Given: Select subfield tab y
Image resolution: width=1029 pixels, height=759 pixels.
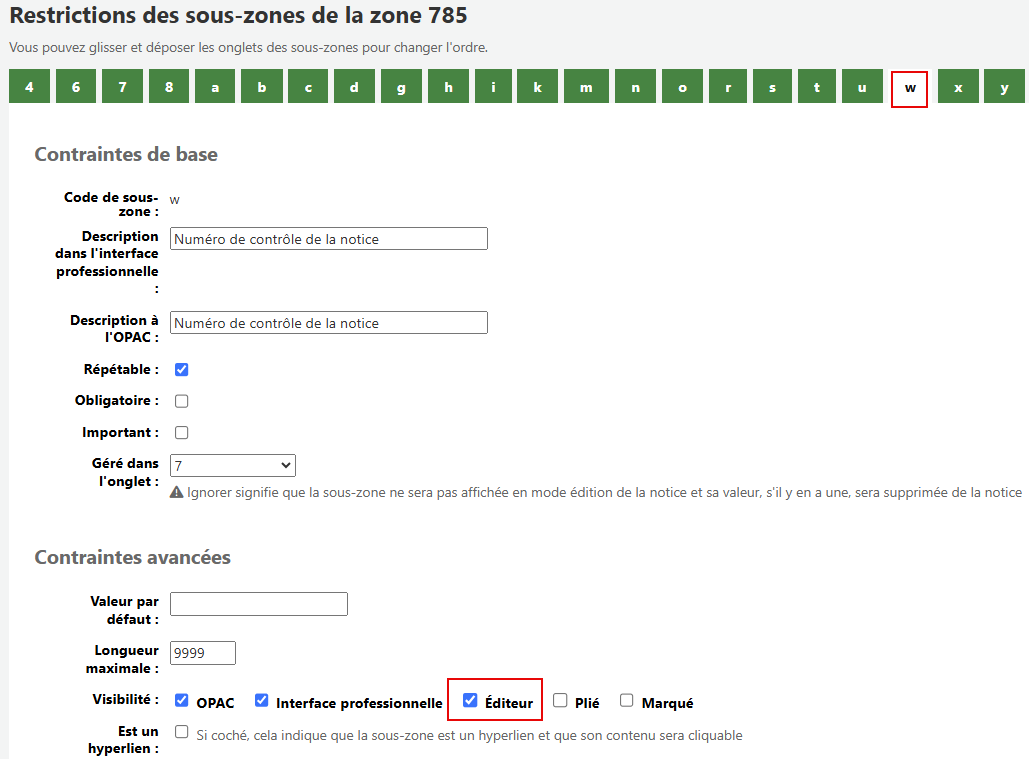Looking at the screenshot, I should point(1004,87).
